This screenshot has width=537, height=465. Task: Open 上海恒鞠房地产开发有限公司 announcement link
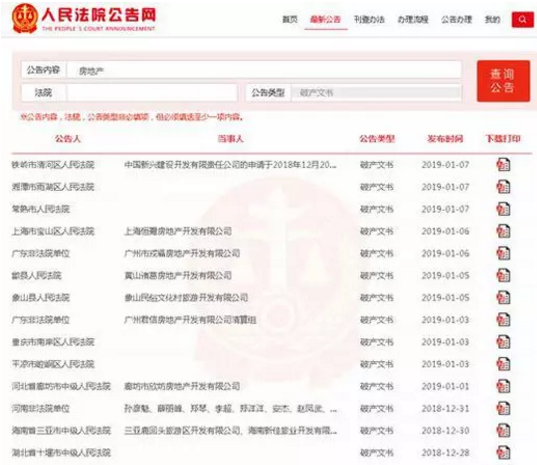178,231
